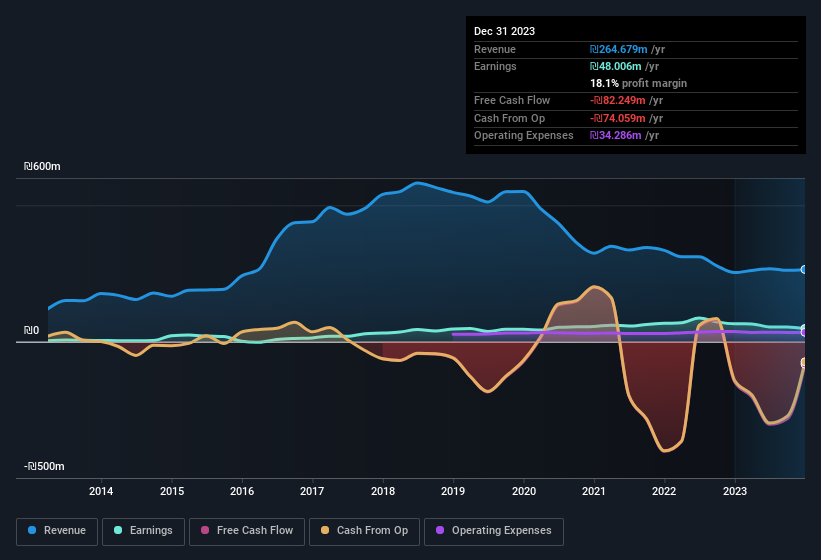This screenshot has height=560, width=821.
Task: Click the ₪0 y-axis label
Action: [31, 330]
